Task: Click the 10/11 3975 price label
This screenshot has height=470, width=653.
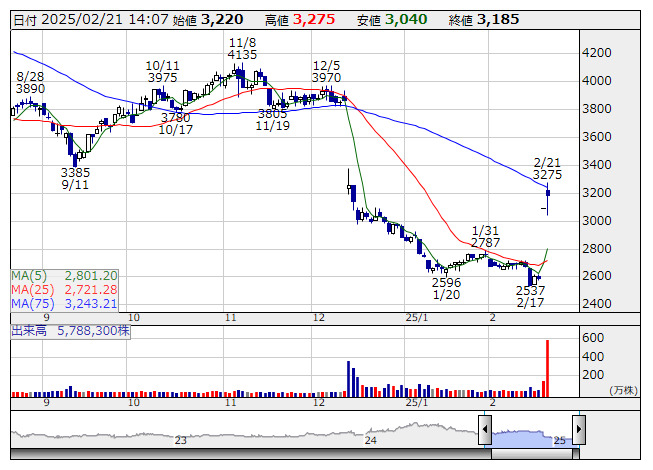Action: tap(162, 72)
